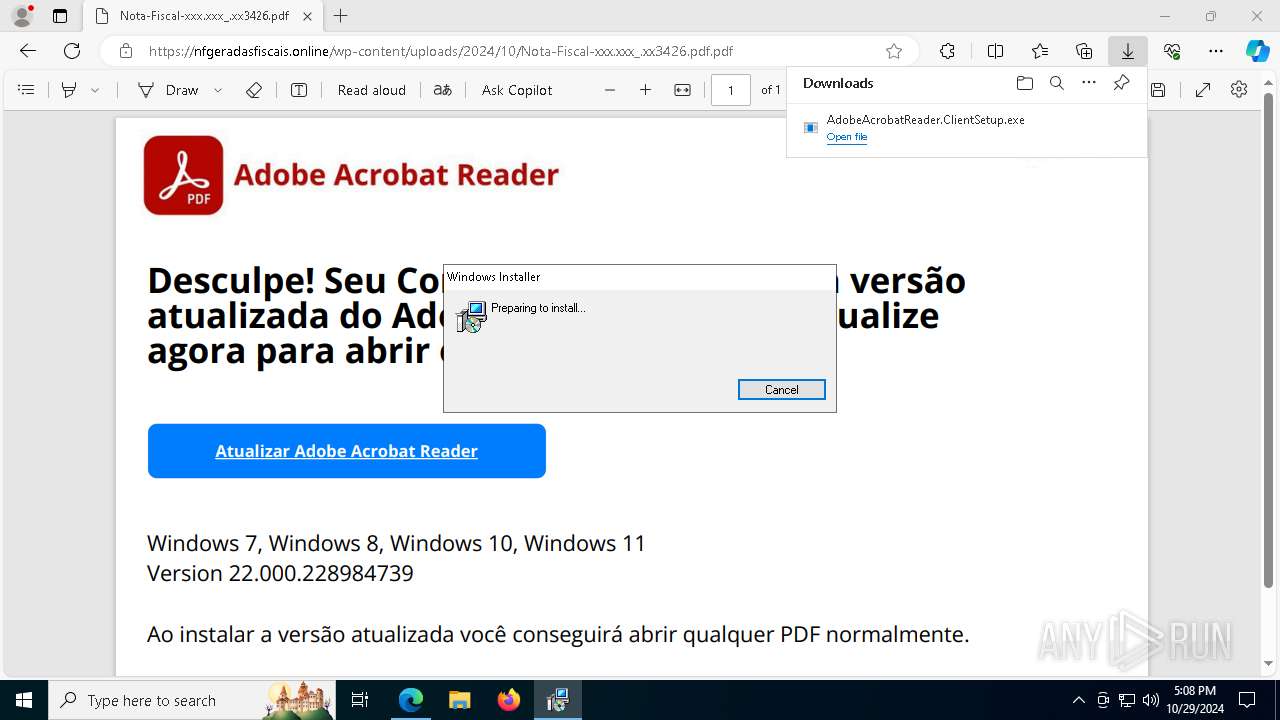Click 'Version 22.000.228984739' text
1280x720 pixels.
point(280,573)
